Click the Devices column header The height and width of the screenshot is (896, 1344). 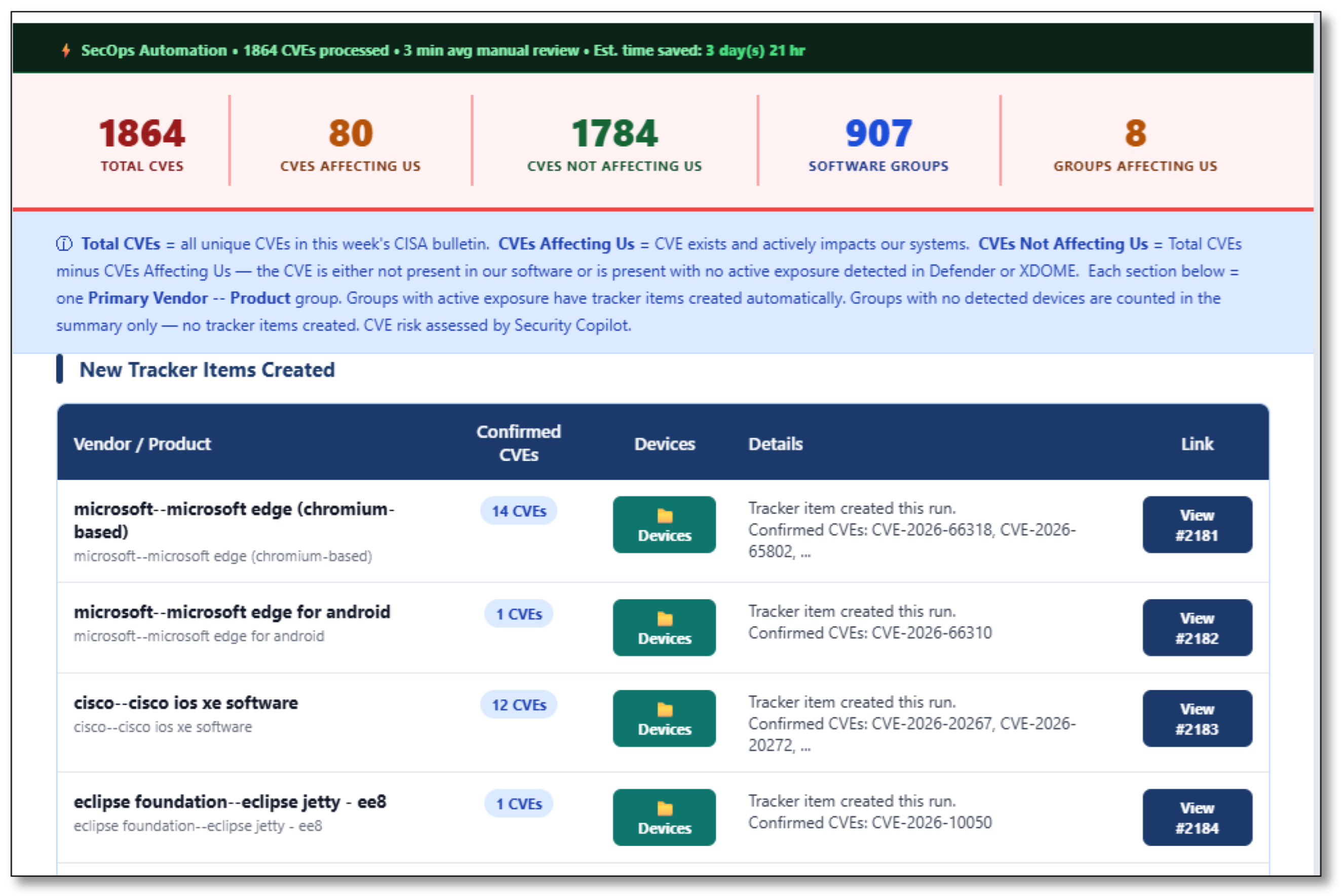pyautogui.click(x=665, y=444)
